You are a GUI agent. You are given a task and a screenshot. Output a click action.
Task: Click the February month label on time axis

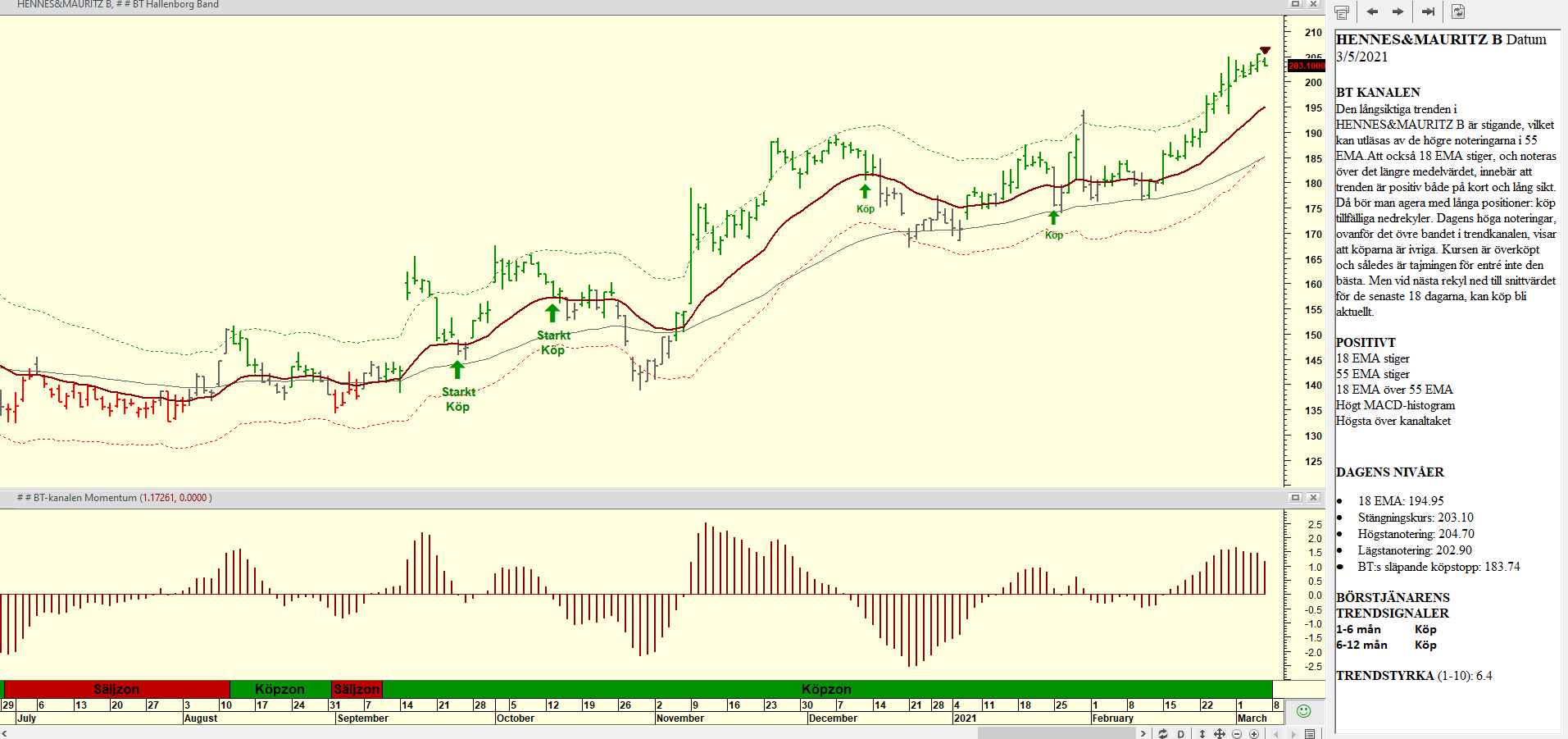pyautogui.click(x=1112, y=718)
